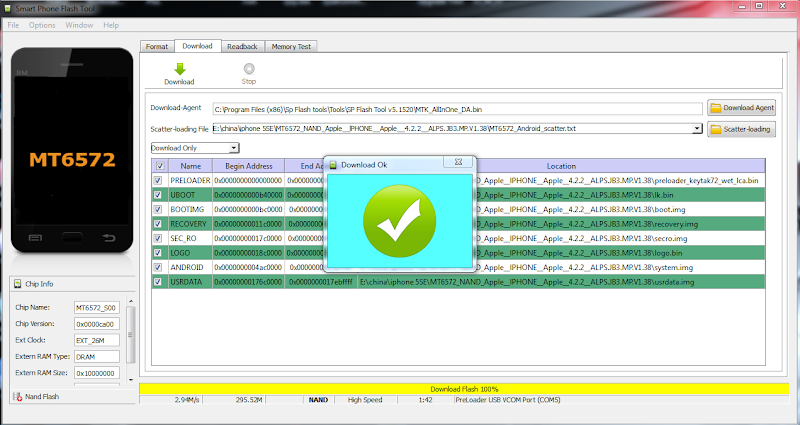This screenshot has width=800, height=425.
Task: Select the USRDATA name cell
Action: pos(190,282)
